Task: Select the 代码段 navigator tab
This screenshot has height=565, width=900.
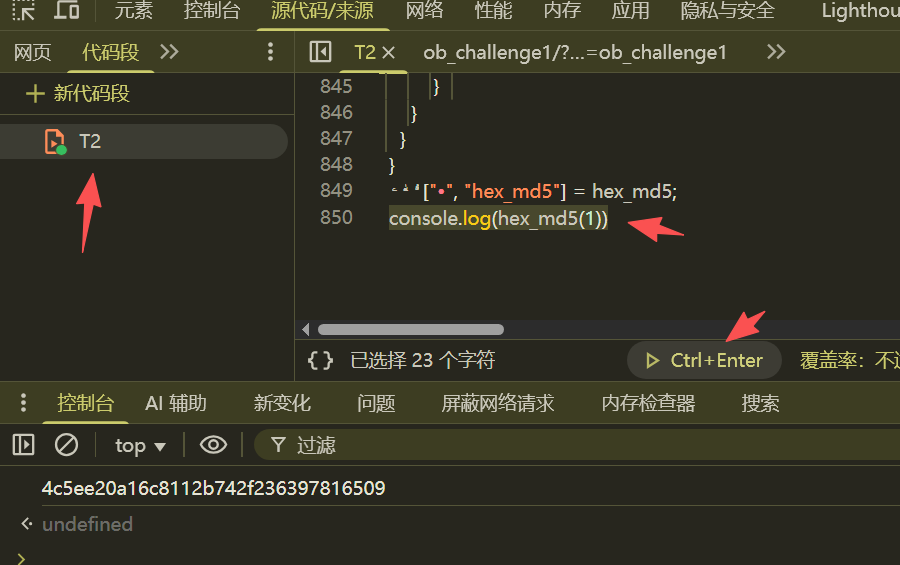Action: point(110,53)
